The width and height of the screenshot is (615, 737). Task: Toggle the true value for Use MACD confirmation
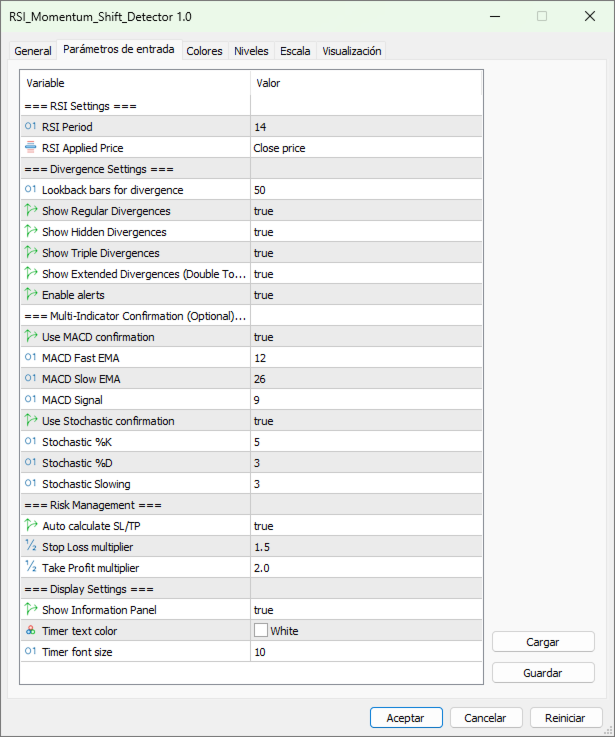366,337
